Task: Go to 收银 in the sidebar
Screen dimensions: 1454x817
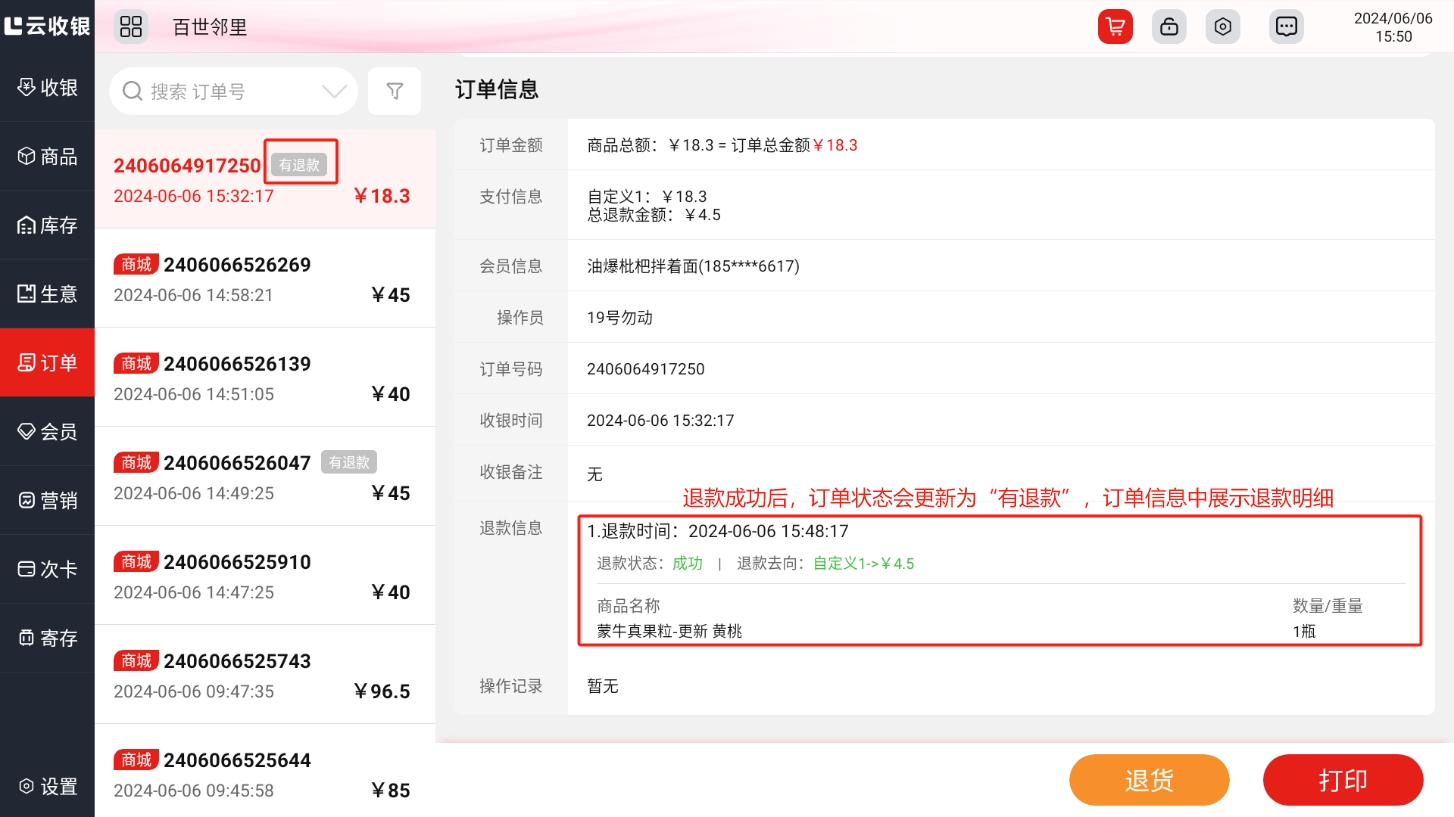Action: (x=47, y=88)
